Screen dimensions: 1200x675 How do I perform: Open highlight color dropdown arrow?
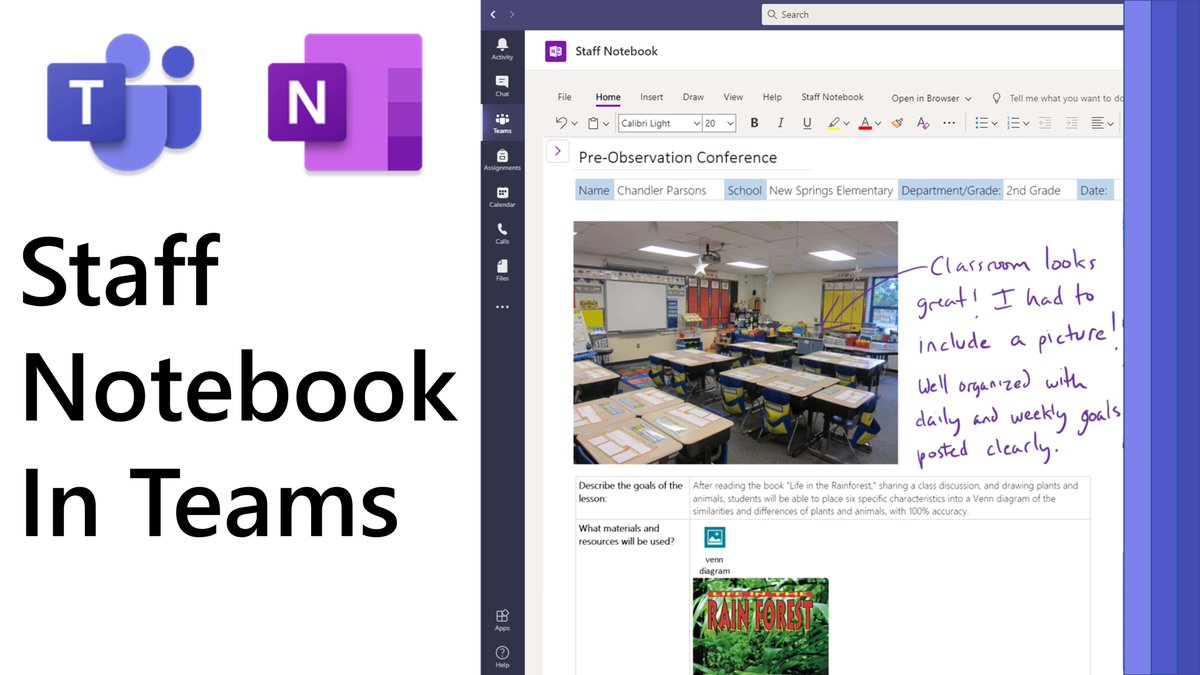[847, 124]
